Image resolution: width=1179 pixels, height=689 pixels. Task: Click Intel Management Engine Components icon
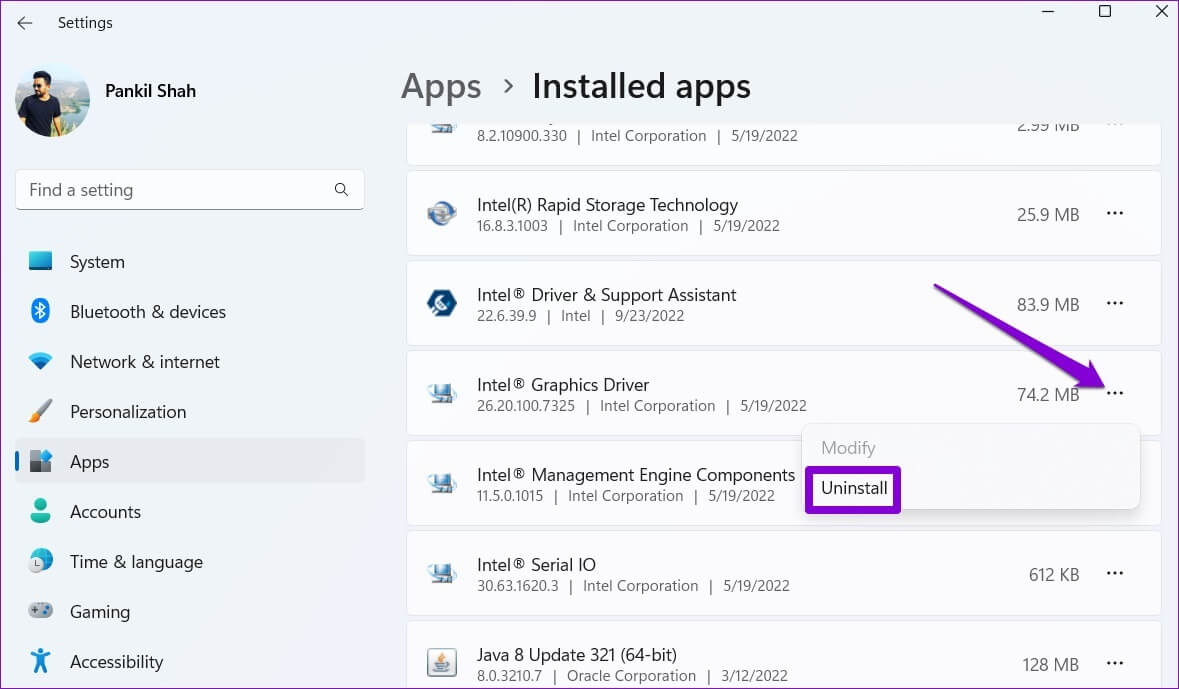click(441, 483)
